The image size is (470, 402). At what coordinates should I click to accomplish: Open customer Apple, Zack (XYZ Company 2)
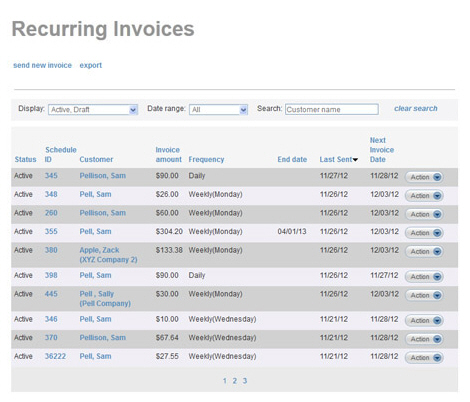pos(108,255)
